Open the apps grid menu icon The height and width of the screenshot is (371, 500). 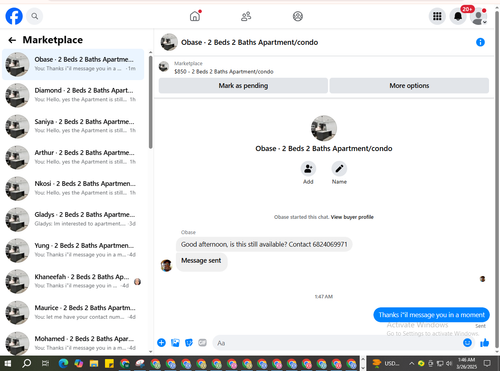coord(437,16)
